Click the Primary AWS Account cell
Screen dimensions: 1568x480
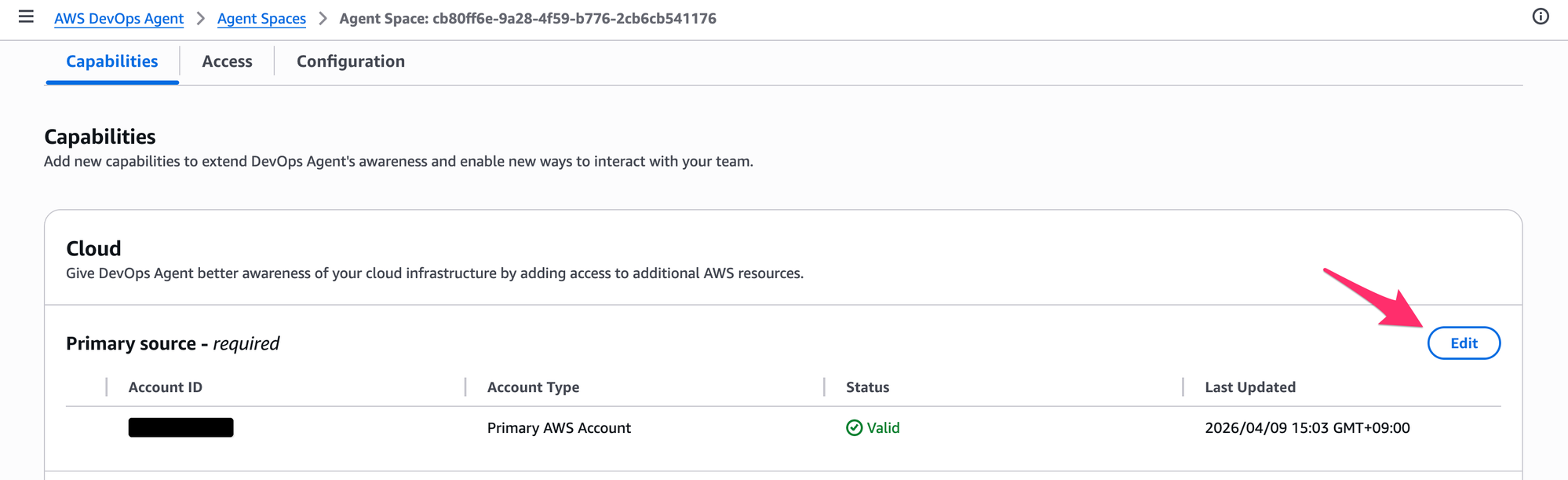pyautogui.click(x=559, y=428)
